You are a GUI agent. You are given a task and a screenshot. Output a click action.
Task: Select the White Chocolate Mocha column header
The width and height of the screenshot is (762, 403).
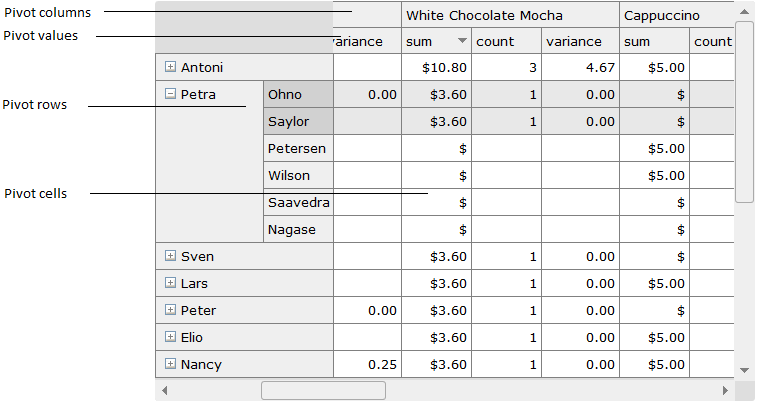tap(484, 16)
